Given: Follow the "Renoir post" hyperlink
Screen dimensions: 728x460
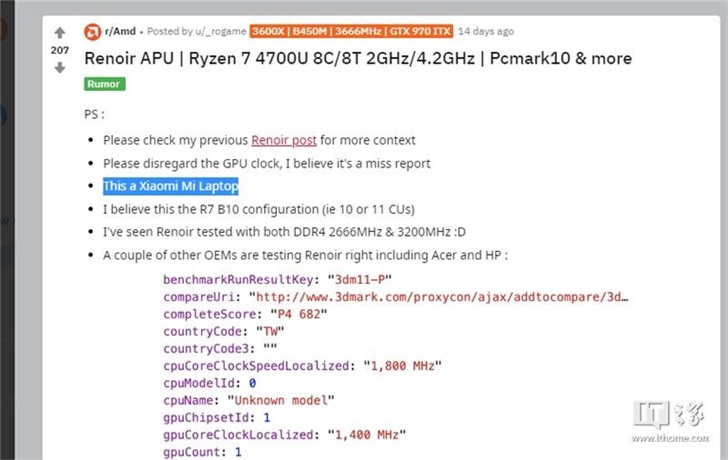Looking at the screenshot, I should coord(284,140).
